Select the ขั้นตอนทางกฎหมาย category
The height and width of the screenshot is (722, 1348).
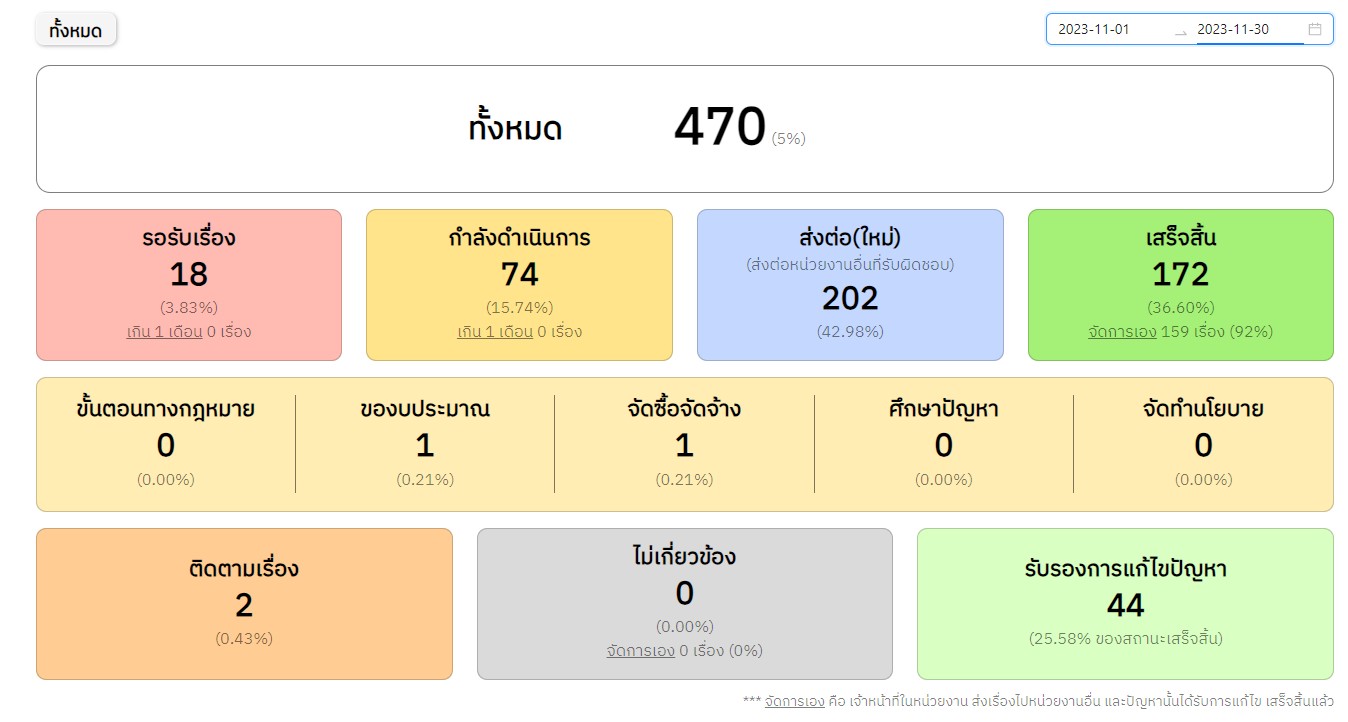tap(166, 444)
